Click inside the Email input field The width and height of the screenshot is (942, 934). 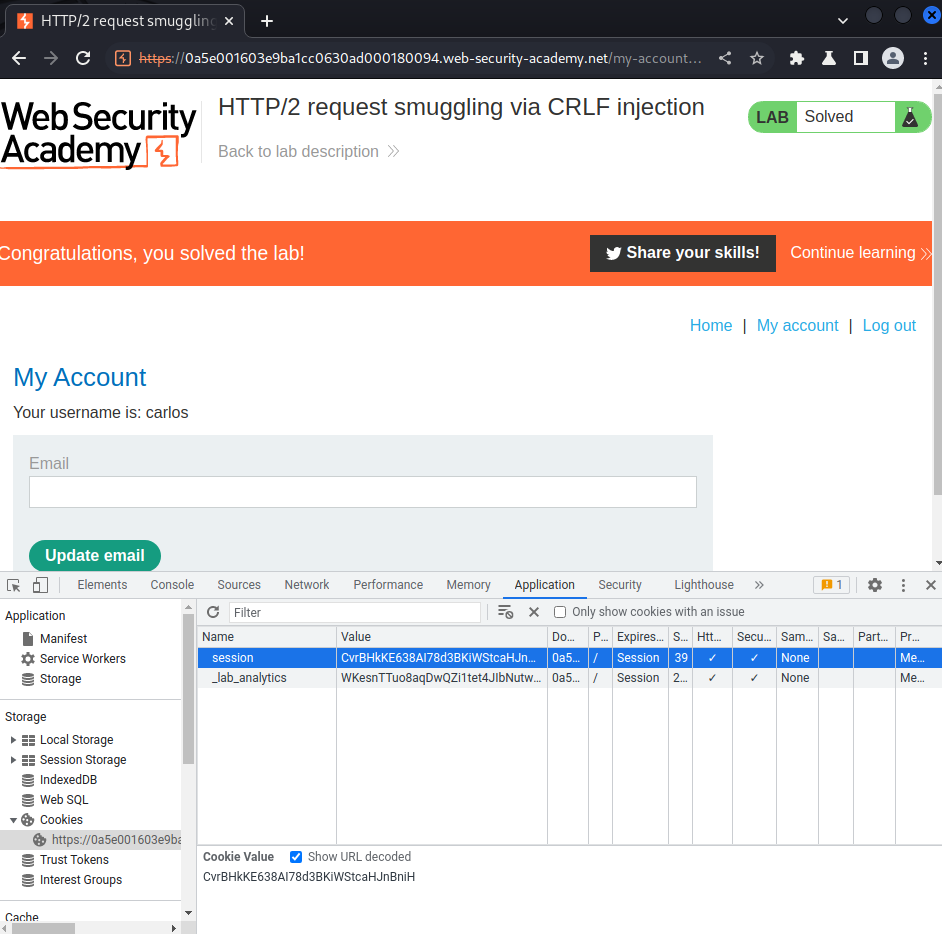click(363, 492)
